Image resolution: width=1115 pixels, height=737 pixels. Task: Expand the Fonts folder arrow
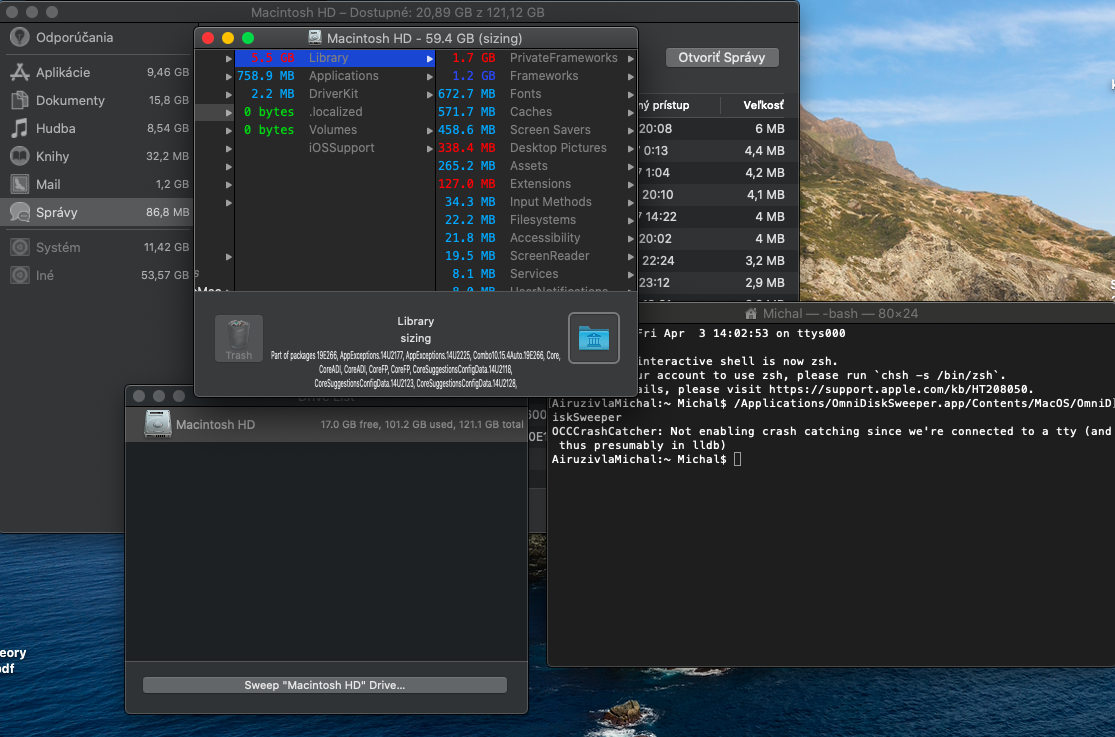point(631,94)
